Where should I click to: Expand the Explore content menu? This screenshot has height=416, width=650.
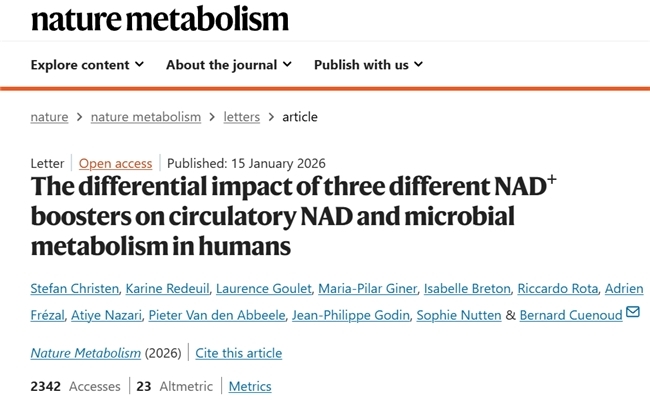pos(87,65)
